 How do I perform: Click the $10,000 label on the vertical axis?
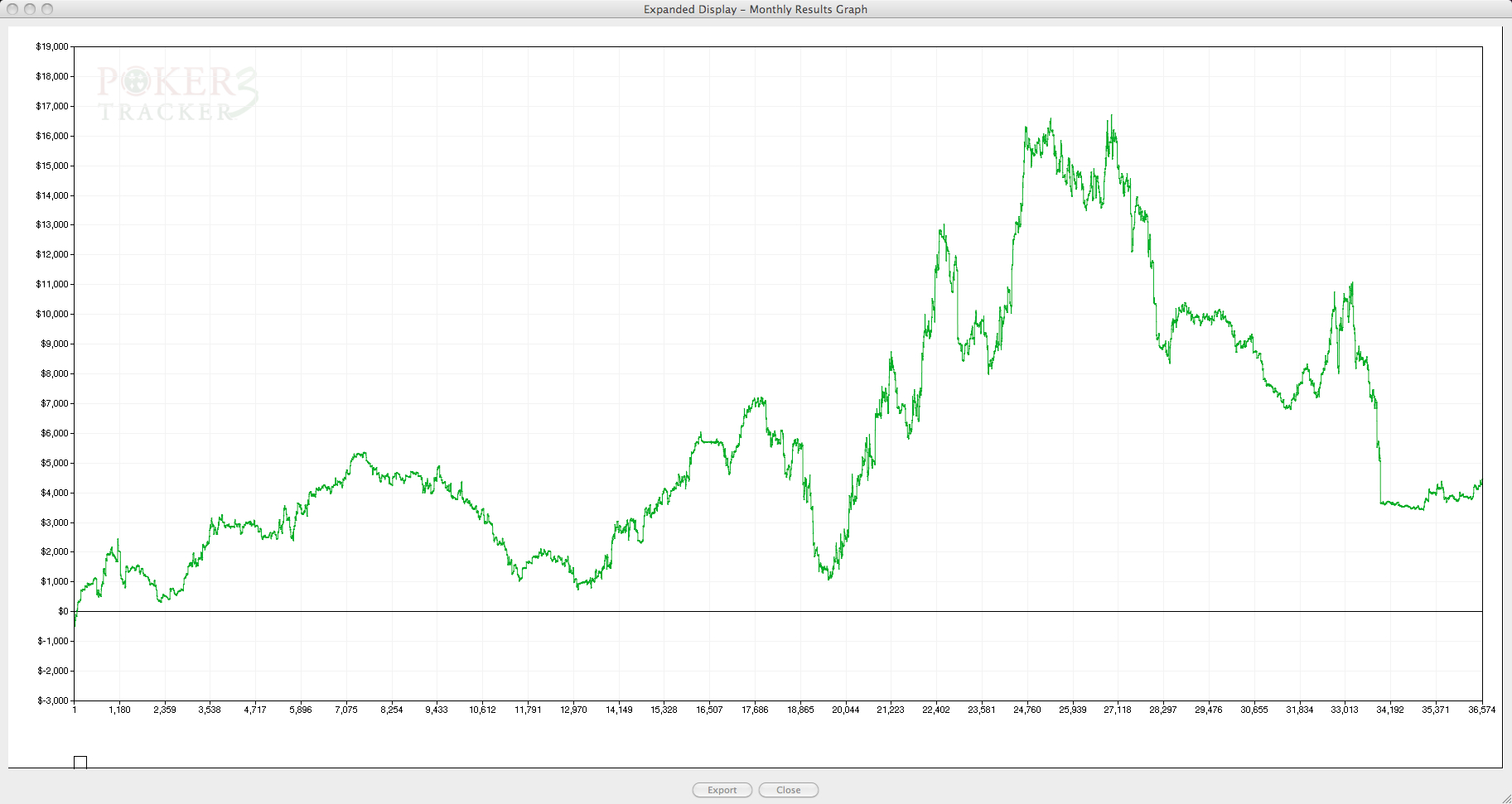pyautogui.click(x=52, y=314)
